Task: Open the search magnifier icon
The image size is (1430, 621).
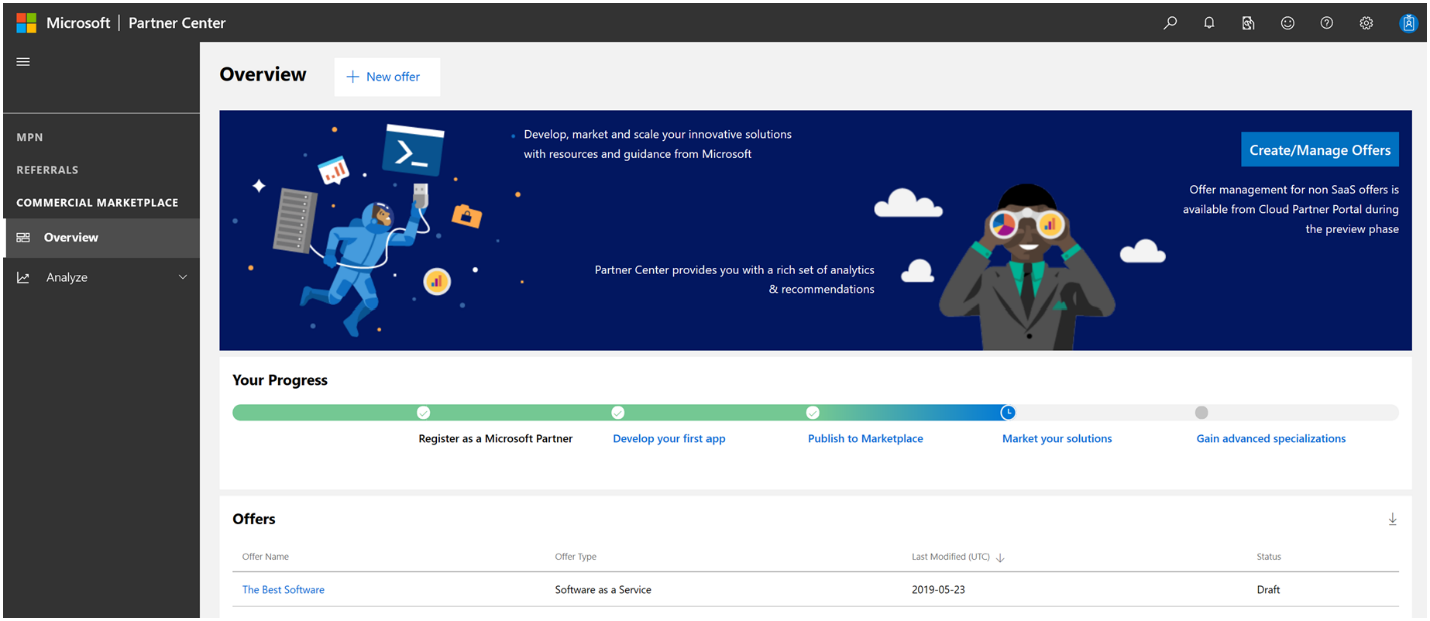Action: pos(1170,23)
